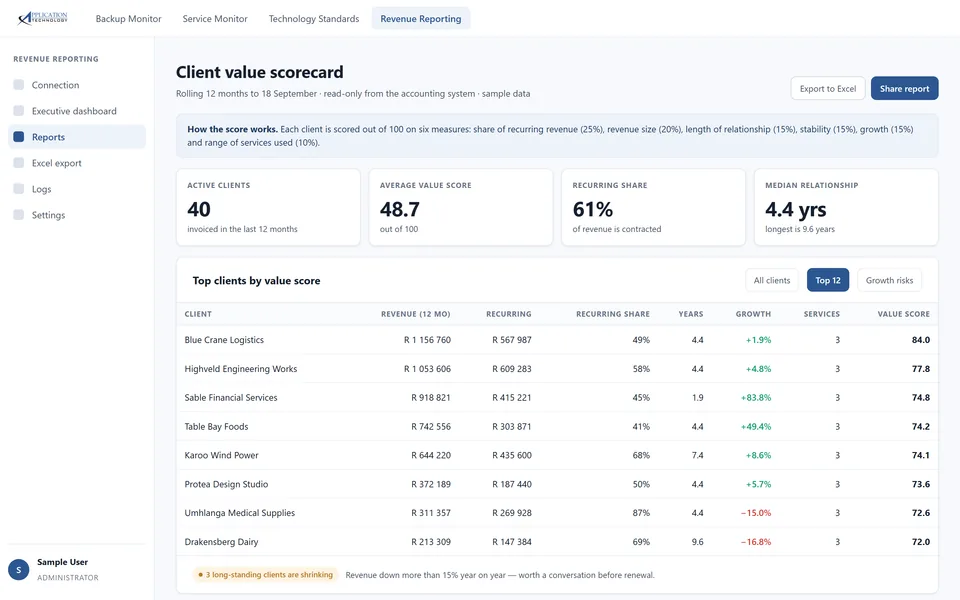Click the Recurring column header

(x=509, y=314)
